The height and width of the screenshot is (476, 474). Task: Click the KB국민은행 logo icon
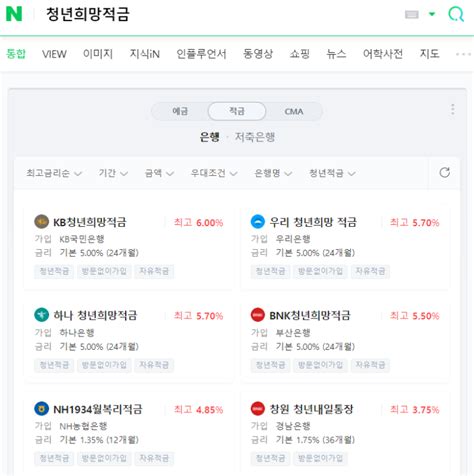42,222
